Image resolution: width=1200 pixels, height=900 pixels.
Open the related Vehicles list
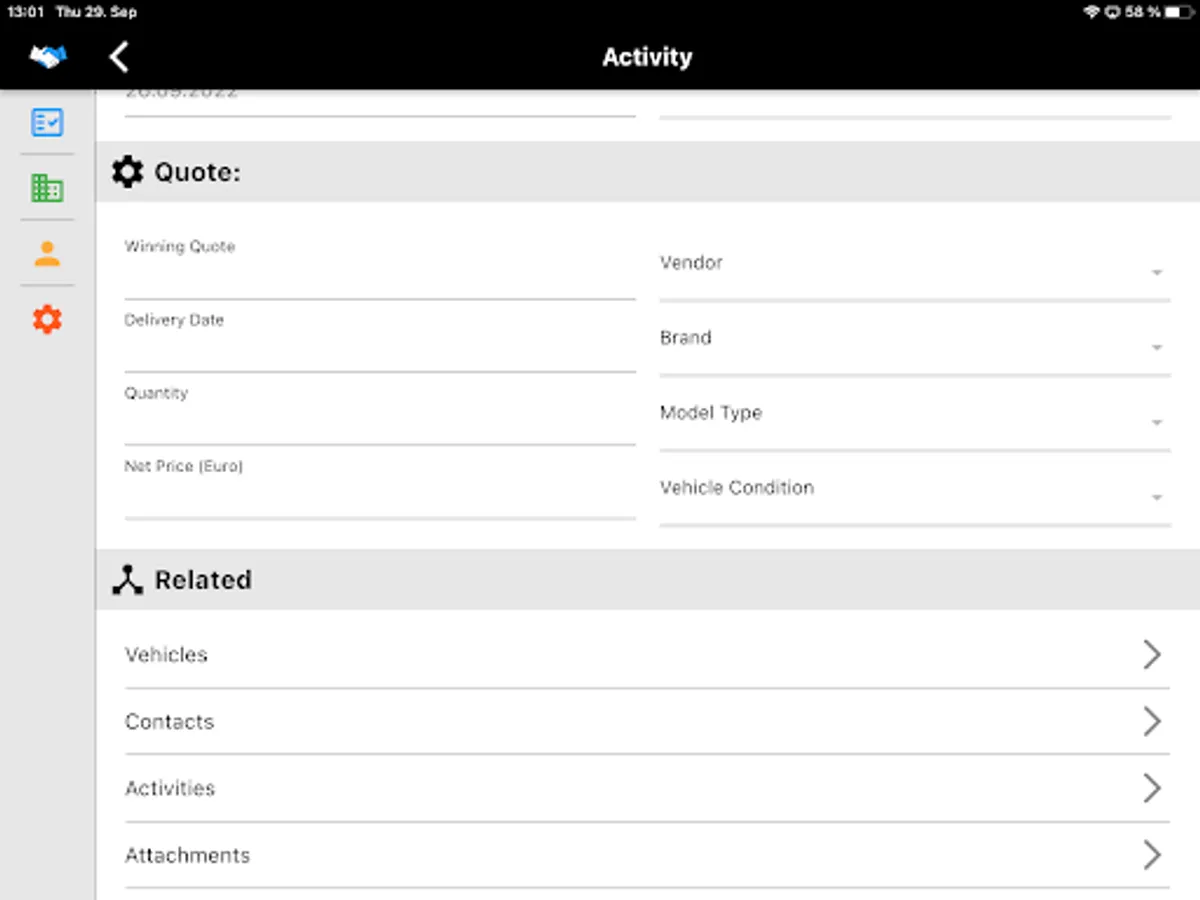point(646,655)
